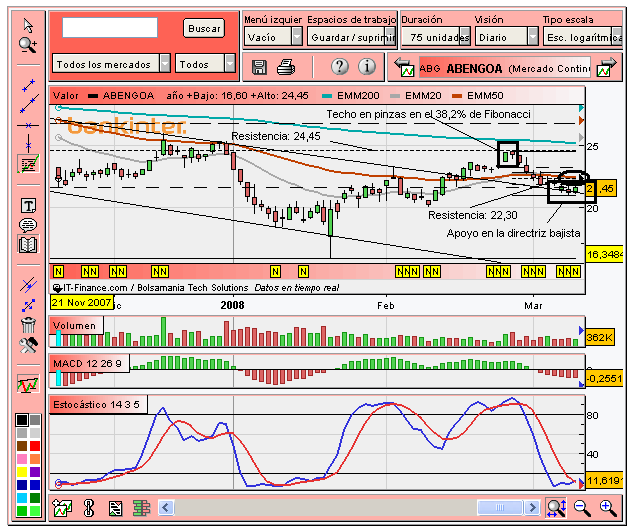Open the green indicators icon at bottom
This screenshot has height=531, width=630.
point(141,508)
